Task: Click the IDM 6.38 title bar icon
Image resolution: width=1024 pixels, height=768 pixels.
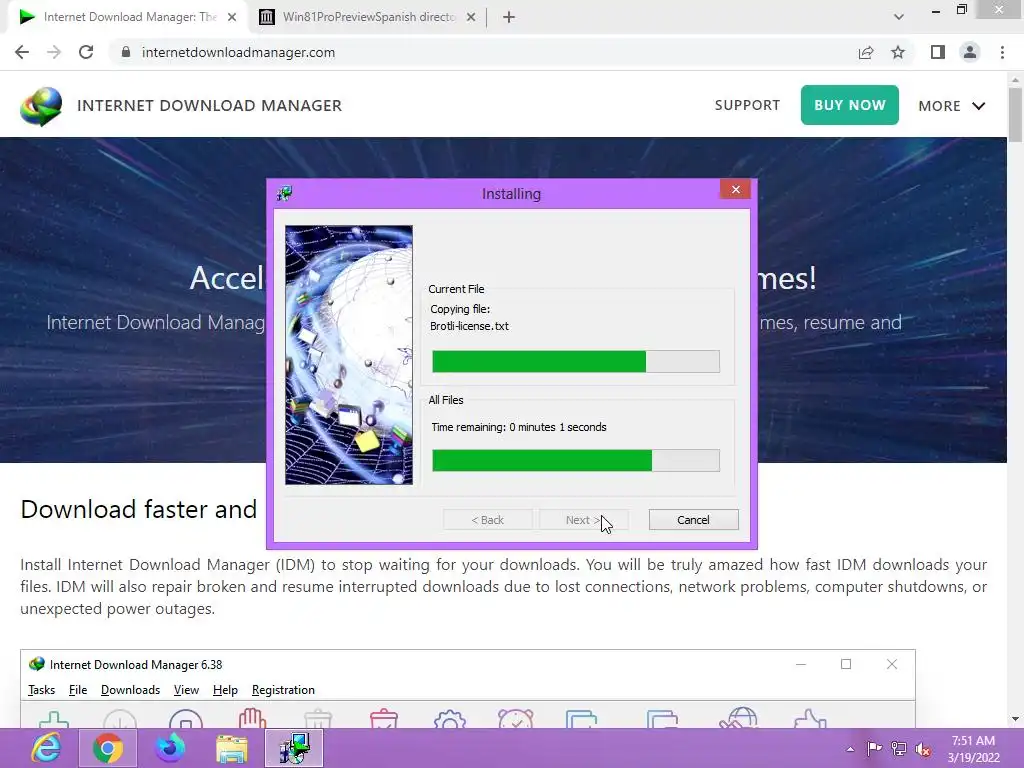Action: [37, 664]
